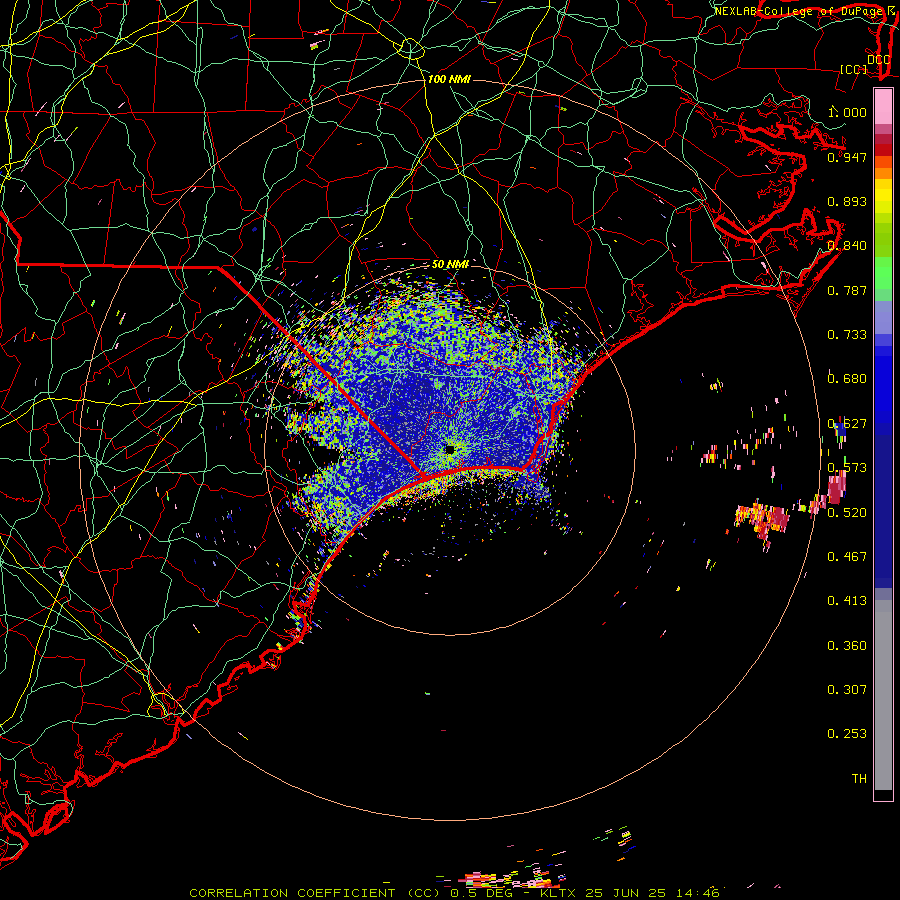
Task: Click the 0.467 scale value
Action: pos(847,557)
